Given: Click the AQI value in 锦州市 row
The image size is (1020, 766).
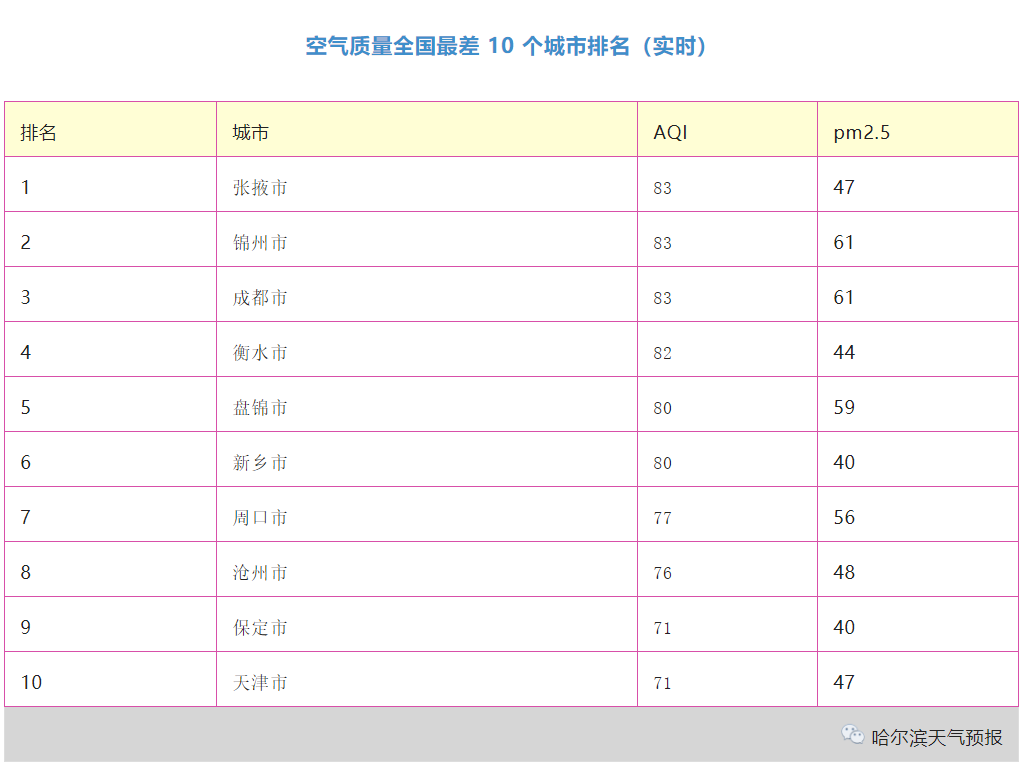Looking at the screenshot, I should click(662, 243).
